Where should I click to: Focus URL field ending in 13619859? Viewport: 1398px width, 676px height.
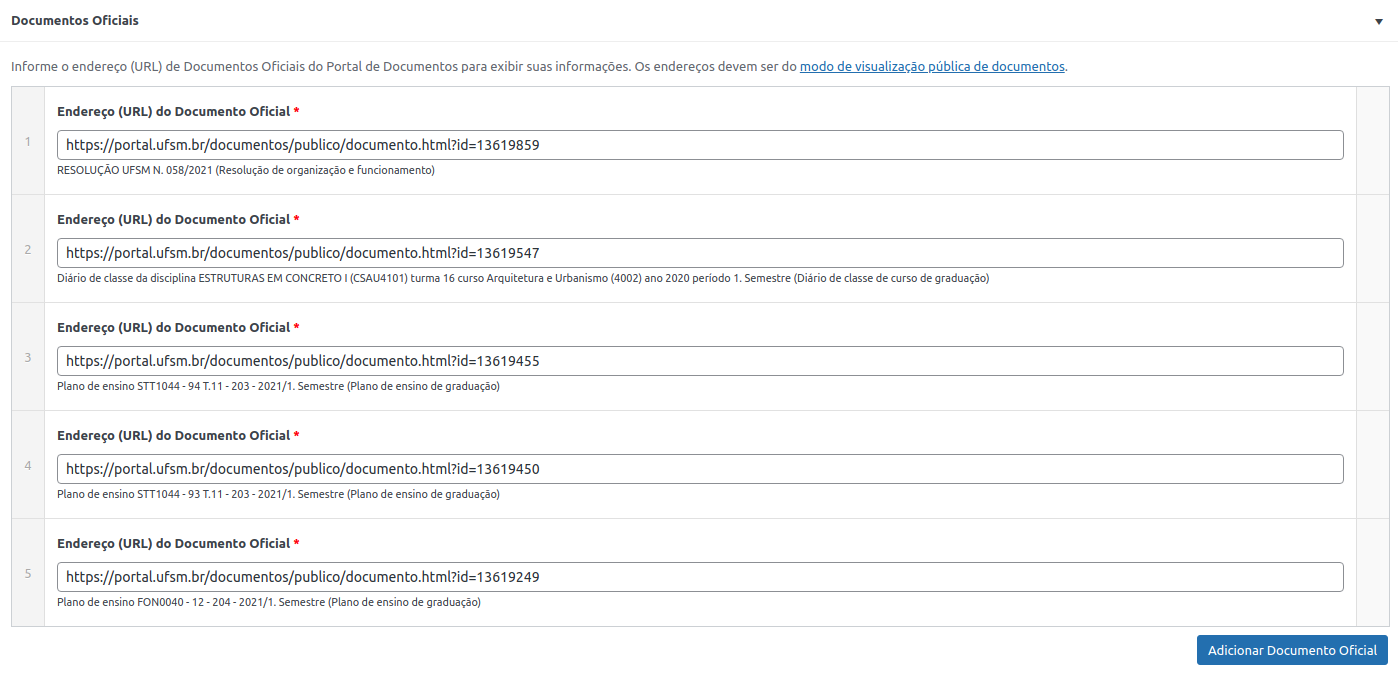click(x=700, y=145)
